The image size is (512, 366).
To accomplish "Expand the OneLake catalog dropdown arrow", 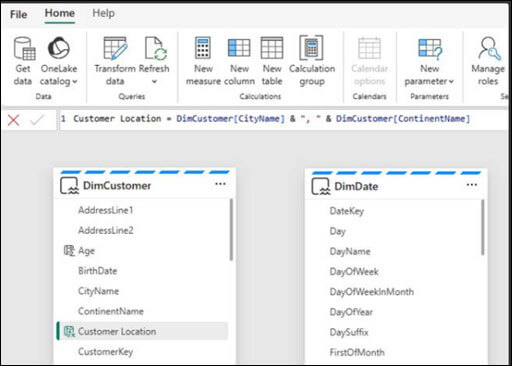I will coord(75,82).
